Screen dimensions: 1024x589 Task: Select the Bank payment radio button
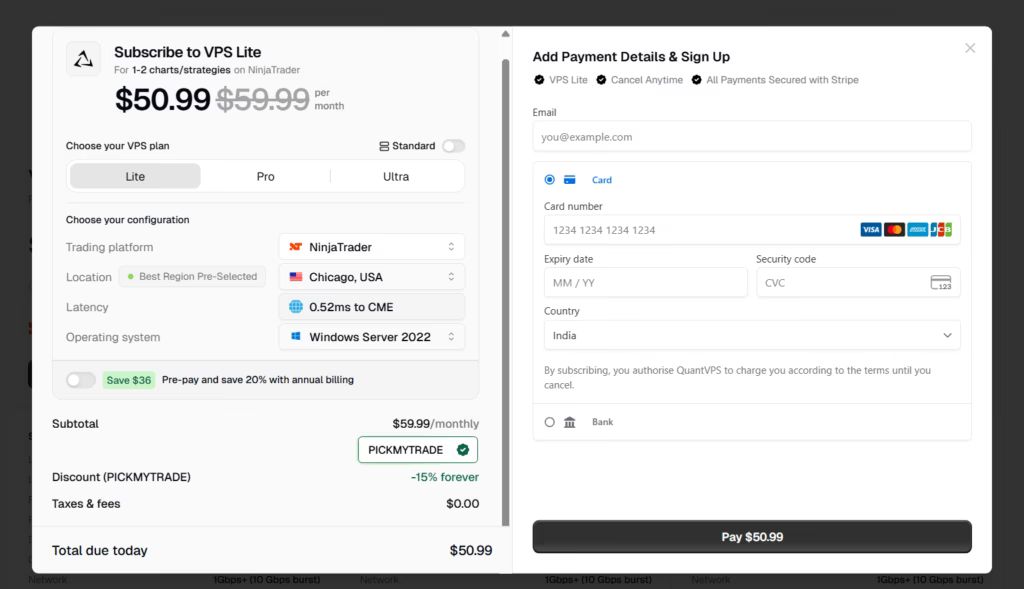pyautogui.click(x=549, y=421)
